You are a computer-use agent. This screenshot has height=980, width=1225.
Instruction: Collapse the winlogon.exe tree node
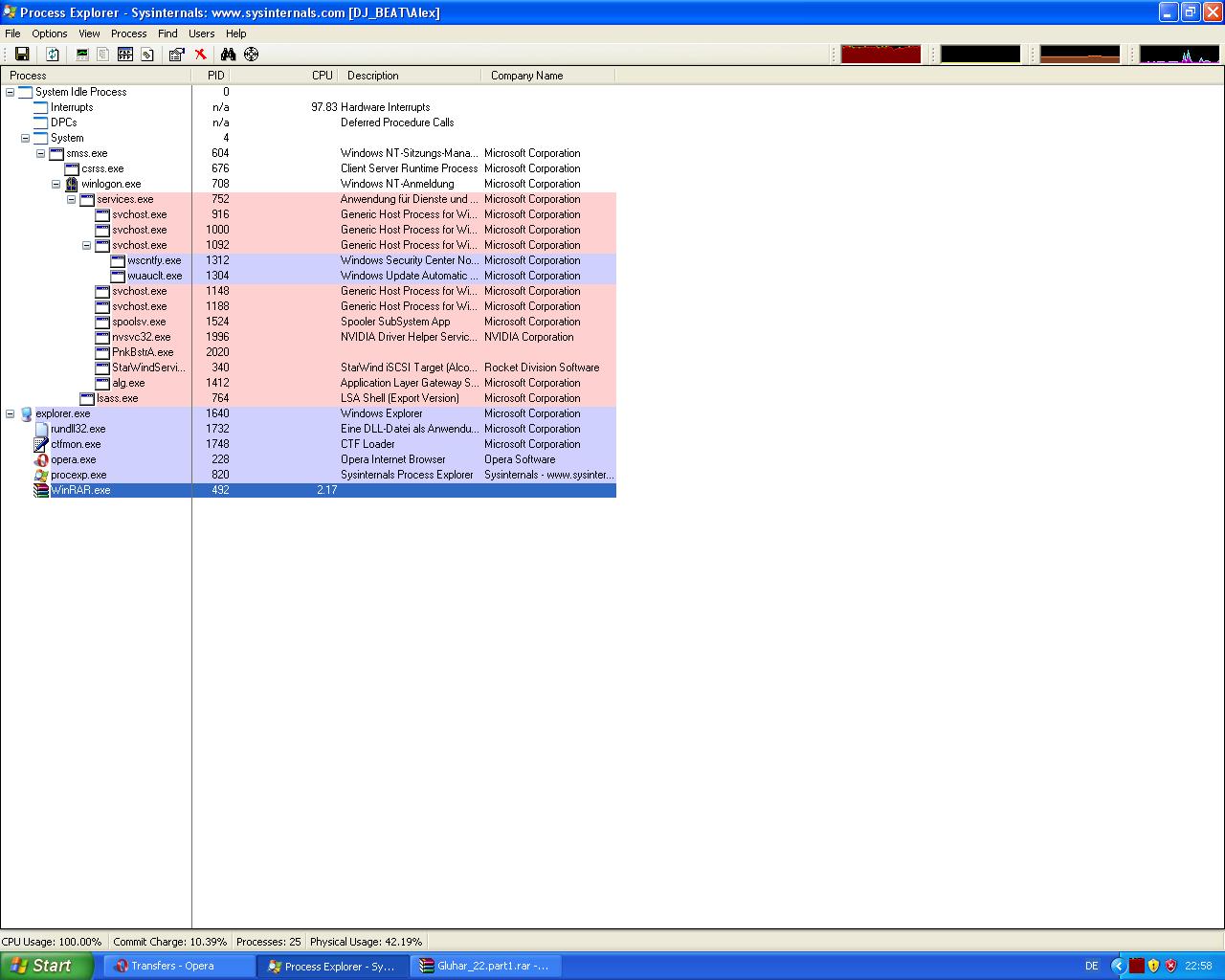pos(56,184)
